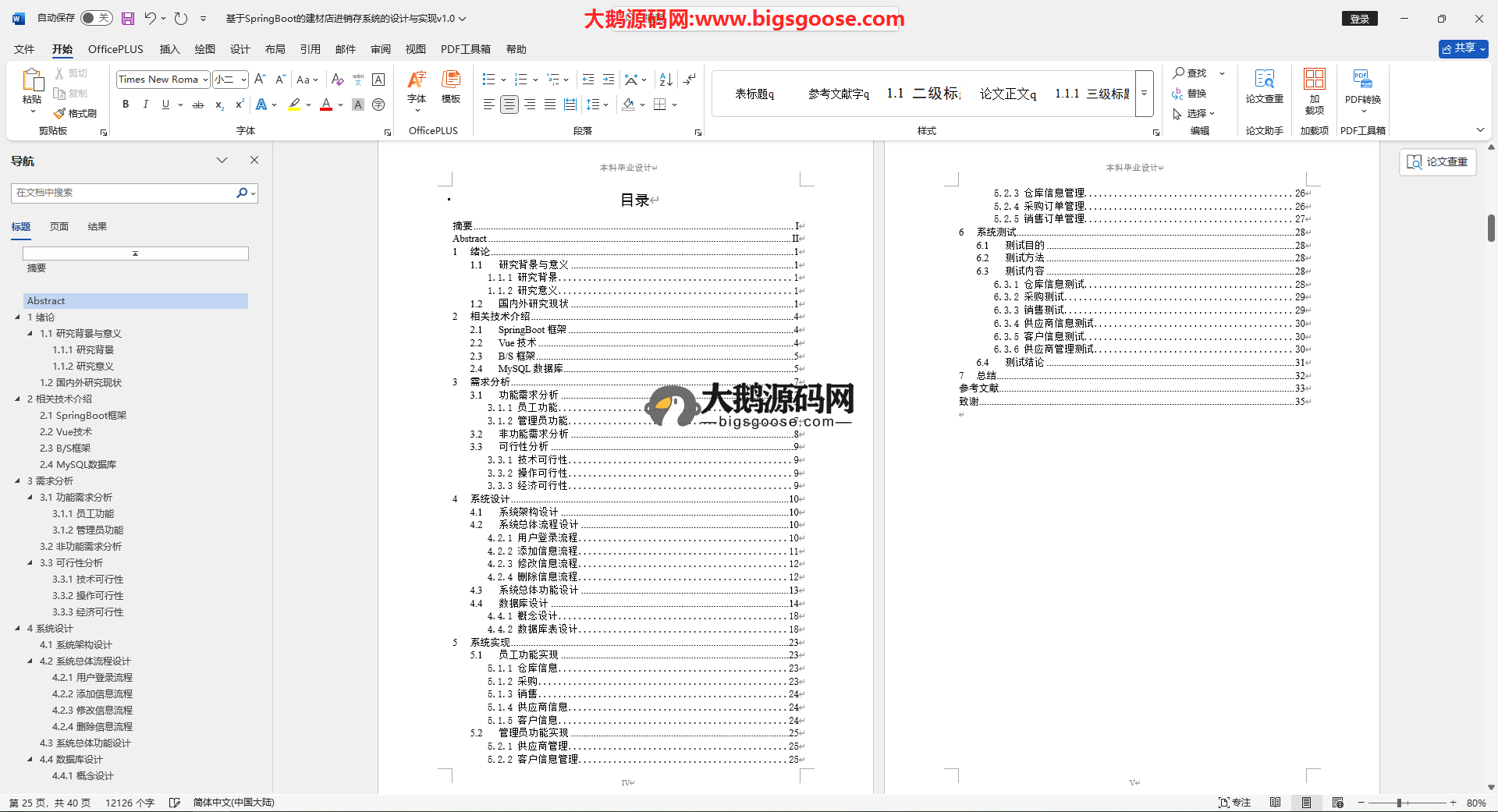The height and width of the screenshot is (812, 1498).
Task: Click the 登录 (Sign in) button
Action: 1359,19
